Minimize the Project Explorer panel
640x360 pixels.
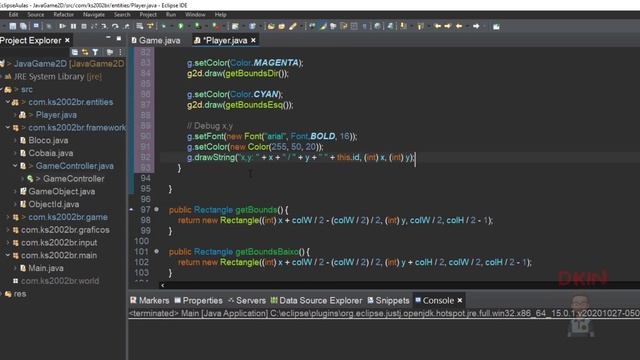click(x=108, y=38)
